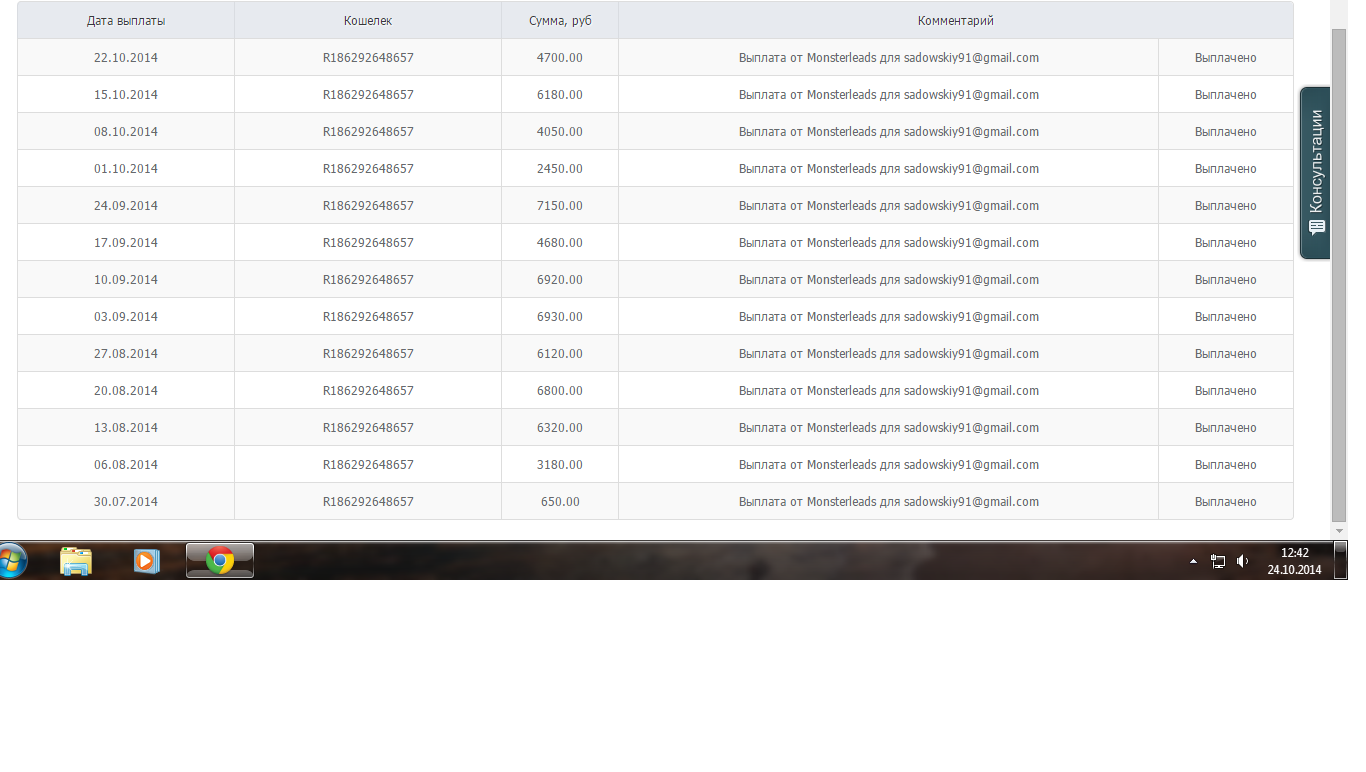The width and height of the screenshot is (1366, 772).
Task: Click Выплачено status in the 20.08.2014 row
Action: (x=1226, y=391)
